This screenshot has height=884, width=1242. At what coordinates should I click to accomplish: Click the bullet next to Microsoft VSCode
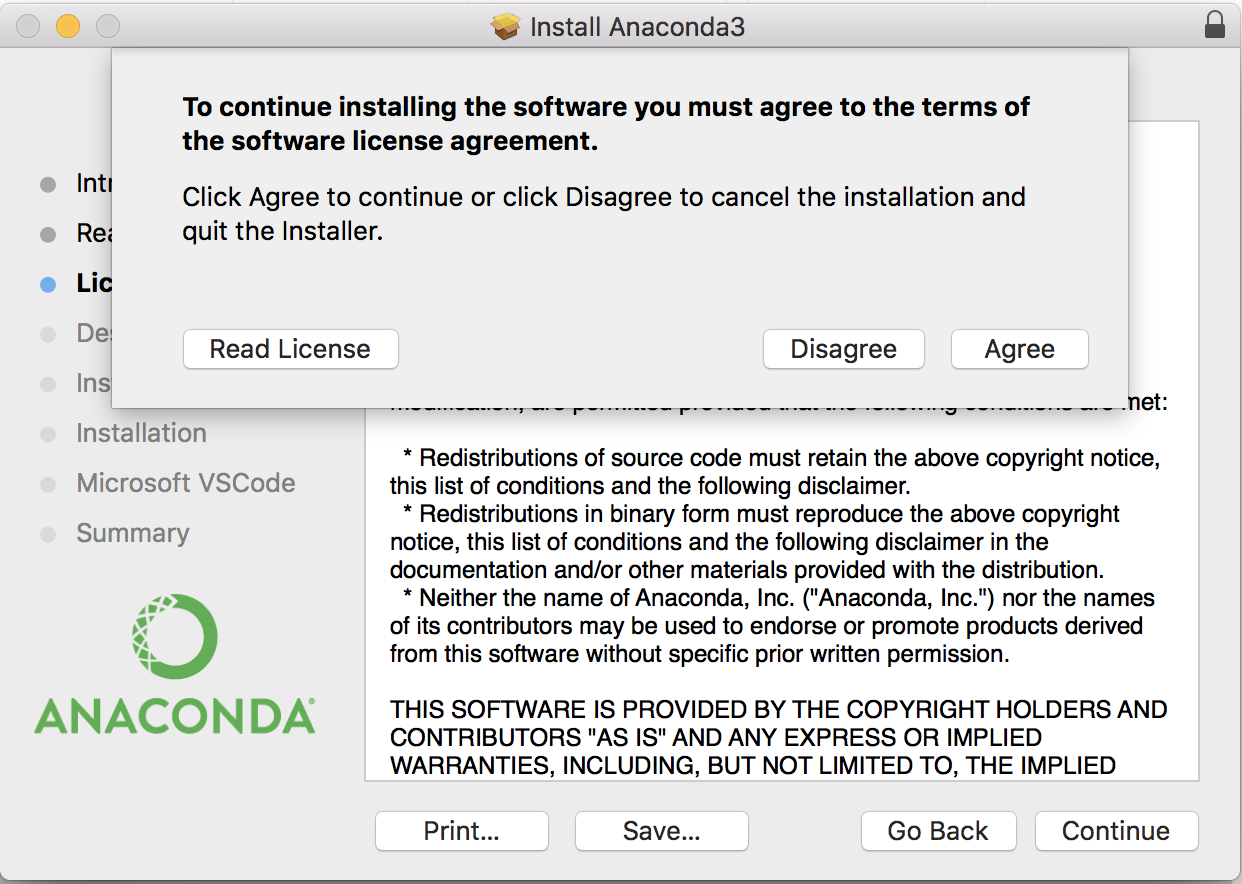[x=48, y=485]
